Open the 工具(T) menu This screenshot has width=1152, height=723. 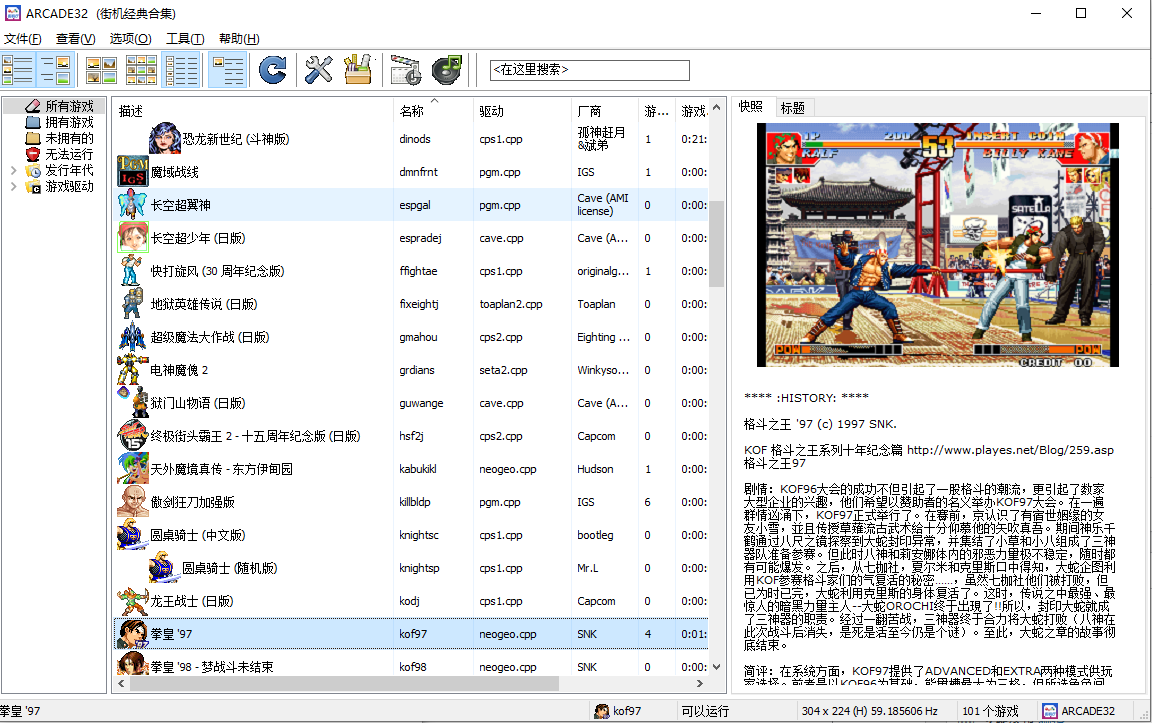point(185,38)
